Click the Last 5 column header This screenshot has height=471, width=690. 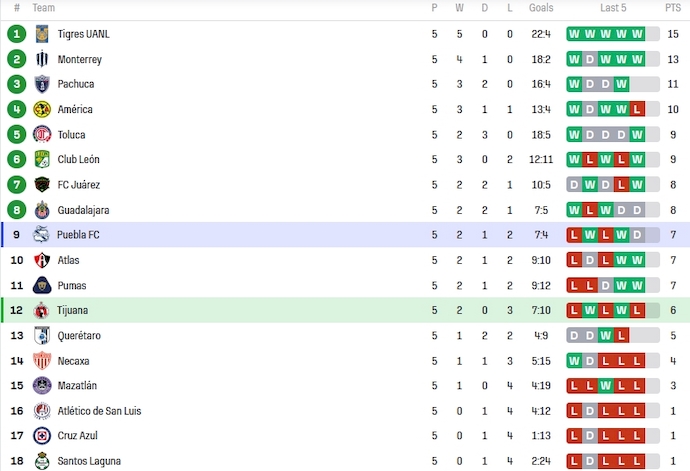click(613, 8)
